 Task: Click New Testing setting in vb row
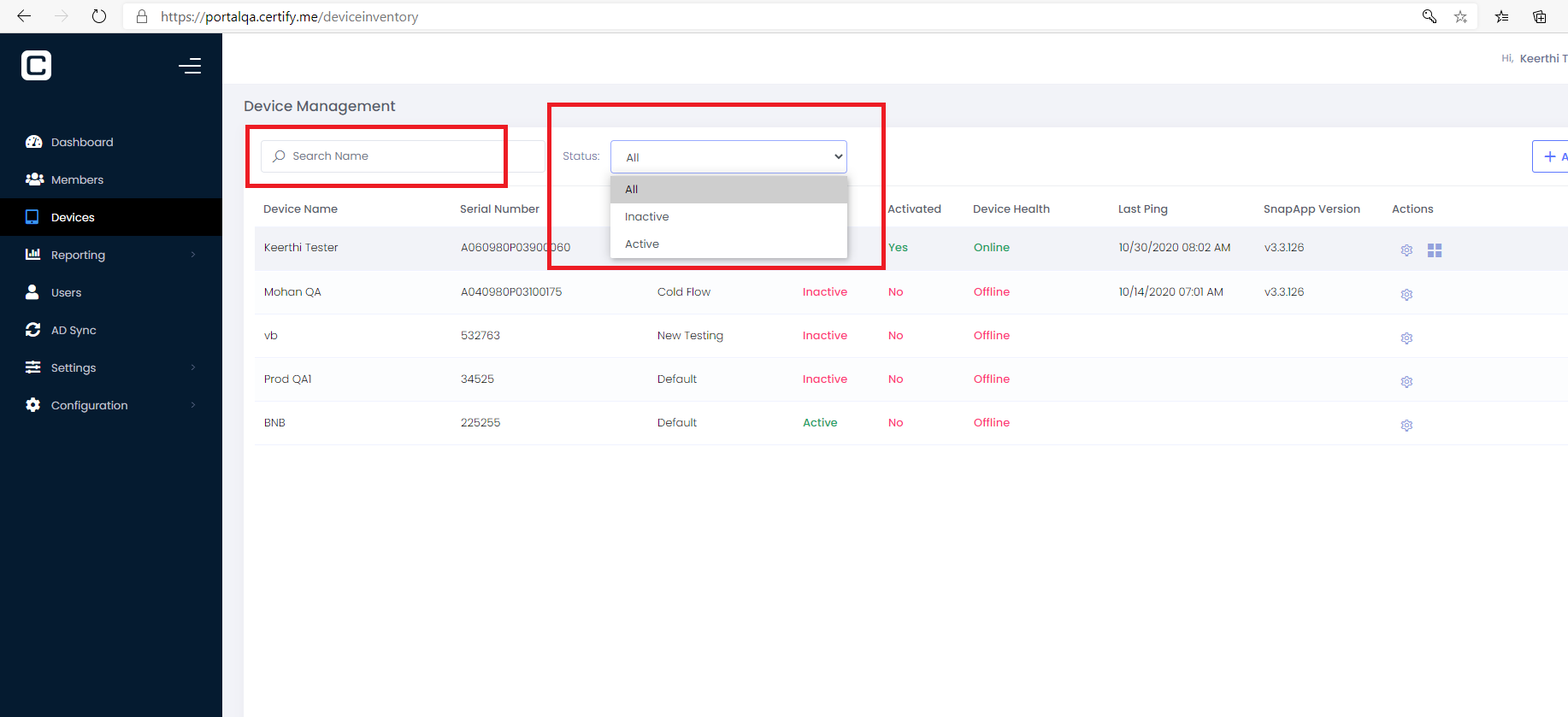tap(690, 335)
